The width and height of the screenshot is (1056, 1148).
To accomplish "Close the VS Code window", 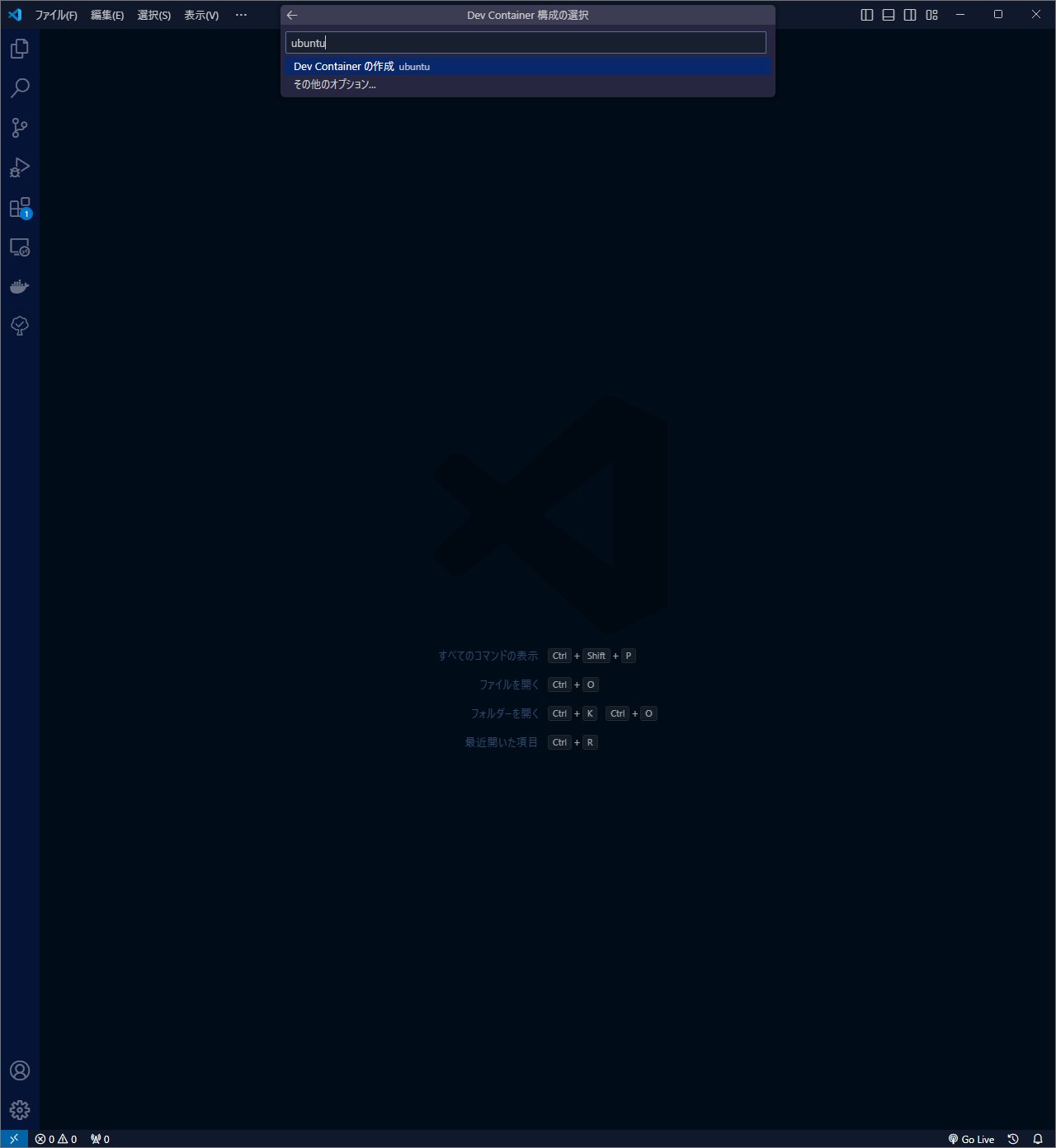I will click(1036, 15).
